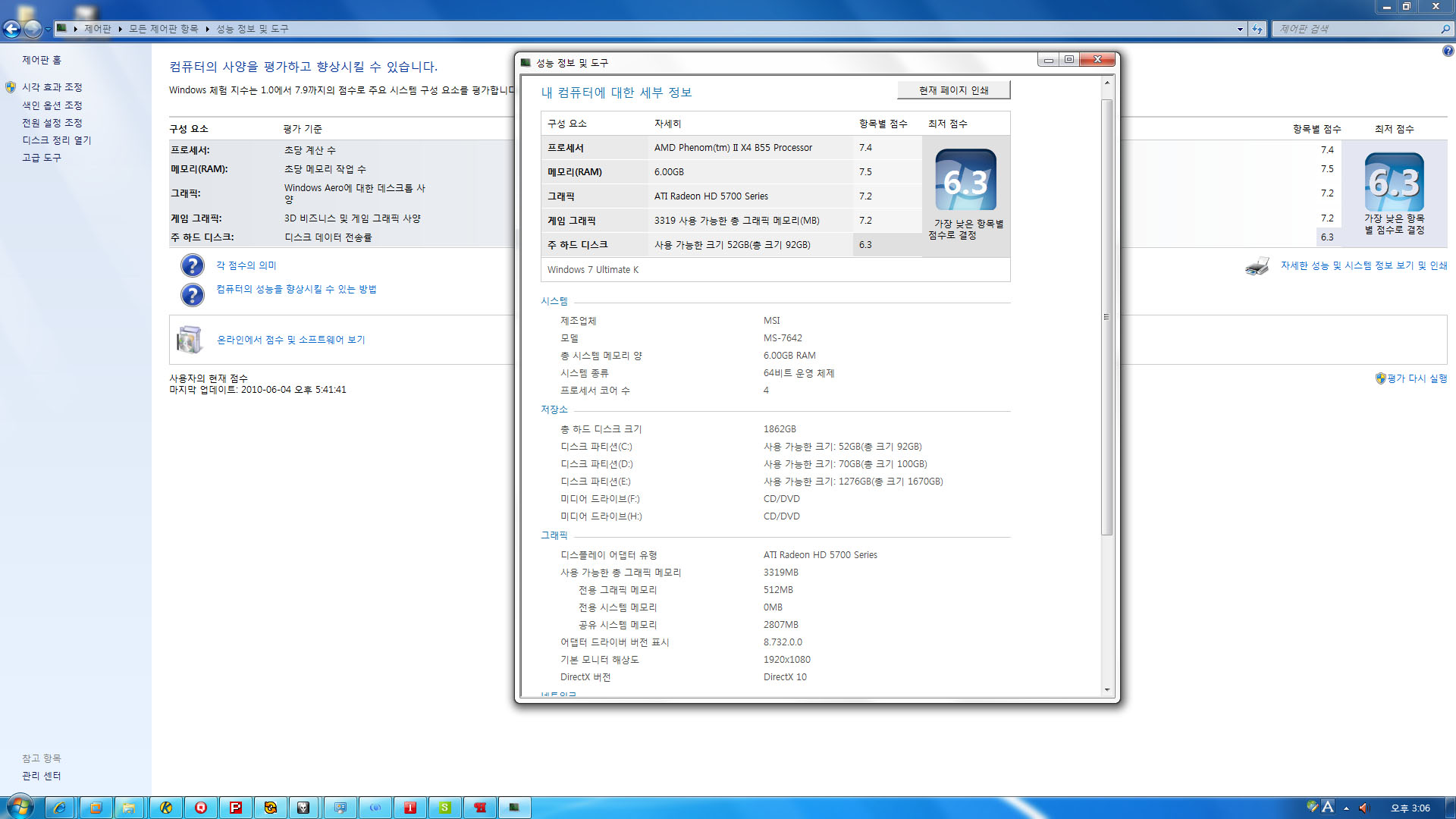1456x819 pixels.
Task: Switch to performance tool taskbar icon
Action: (515, 808)
